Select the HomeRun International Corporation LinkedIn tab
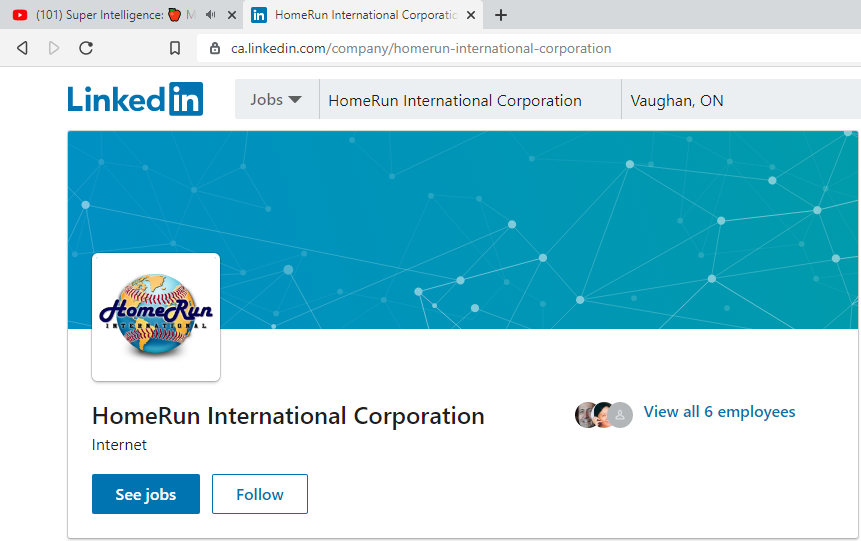Screen dimensions: 861x541 362,15
